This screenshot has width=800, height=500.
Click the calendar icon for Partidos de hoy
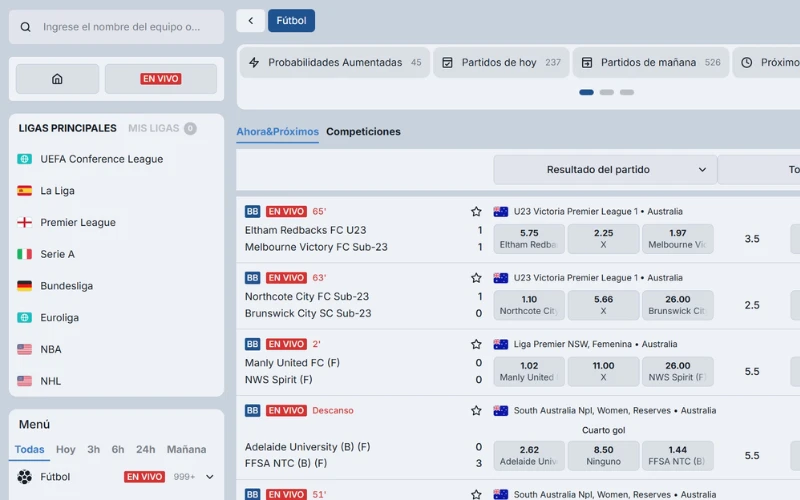coord(447,62)
